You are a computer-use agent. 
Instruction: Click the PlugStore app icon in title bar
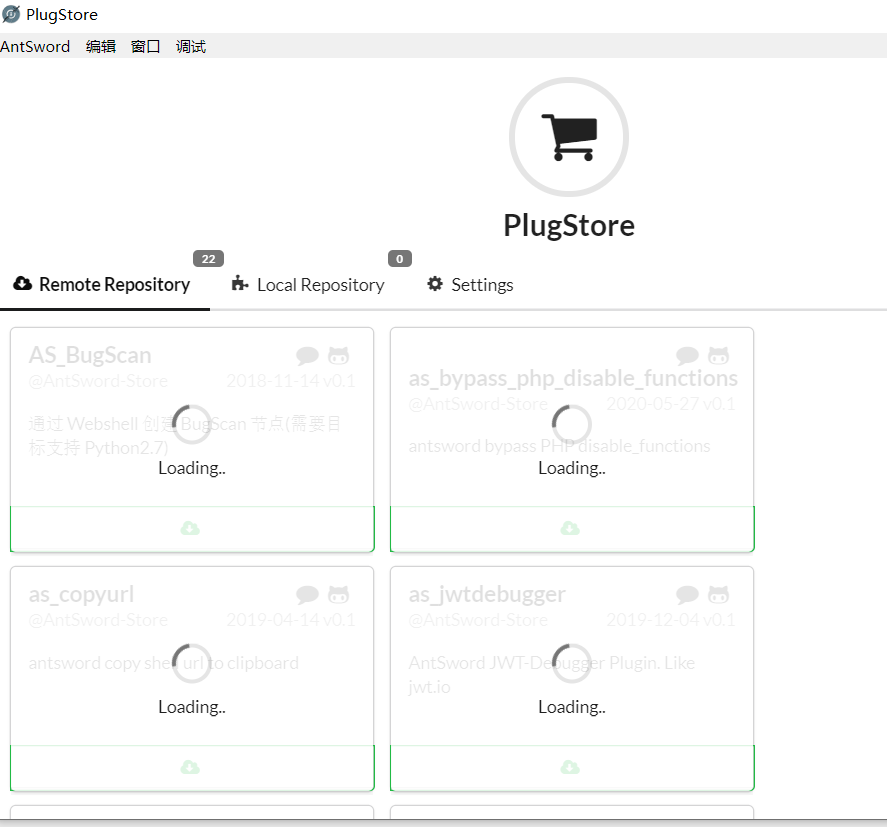tap(11, 14)
